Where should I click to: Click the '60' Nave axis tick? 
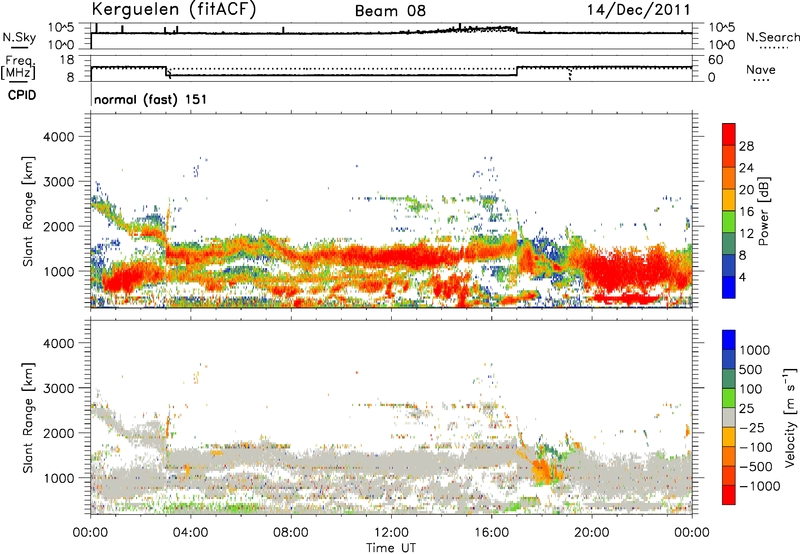716,60
